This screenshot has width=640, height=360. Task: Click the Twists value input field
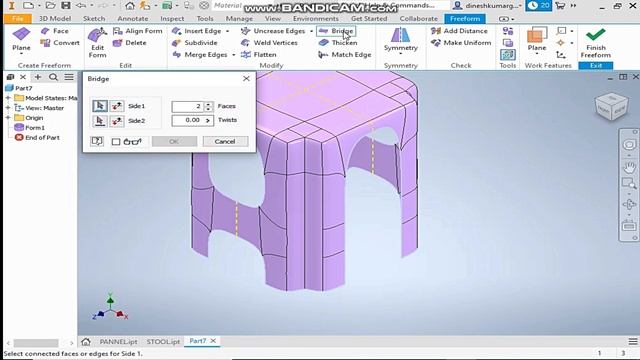tap(188, 120)
